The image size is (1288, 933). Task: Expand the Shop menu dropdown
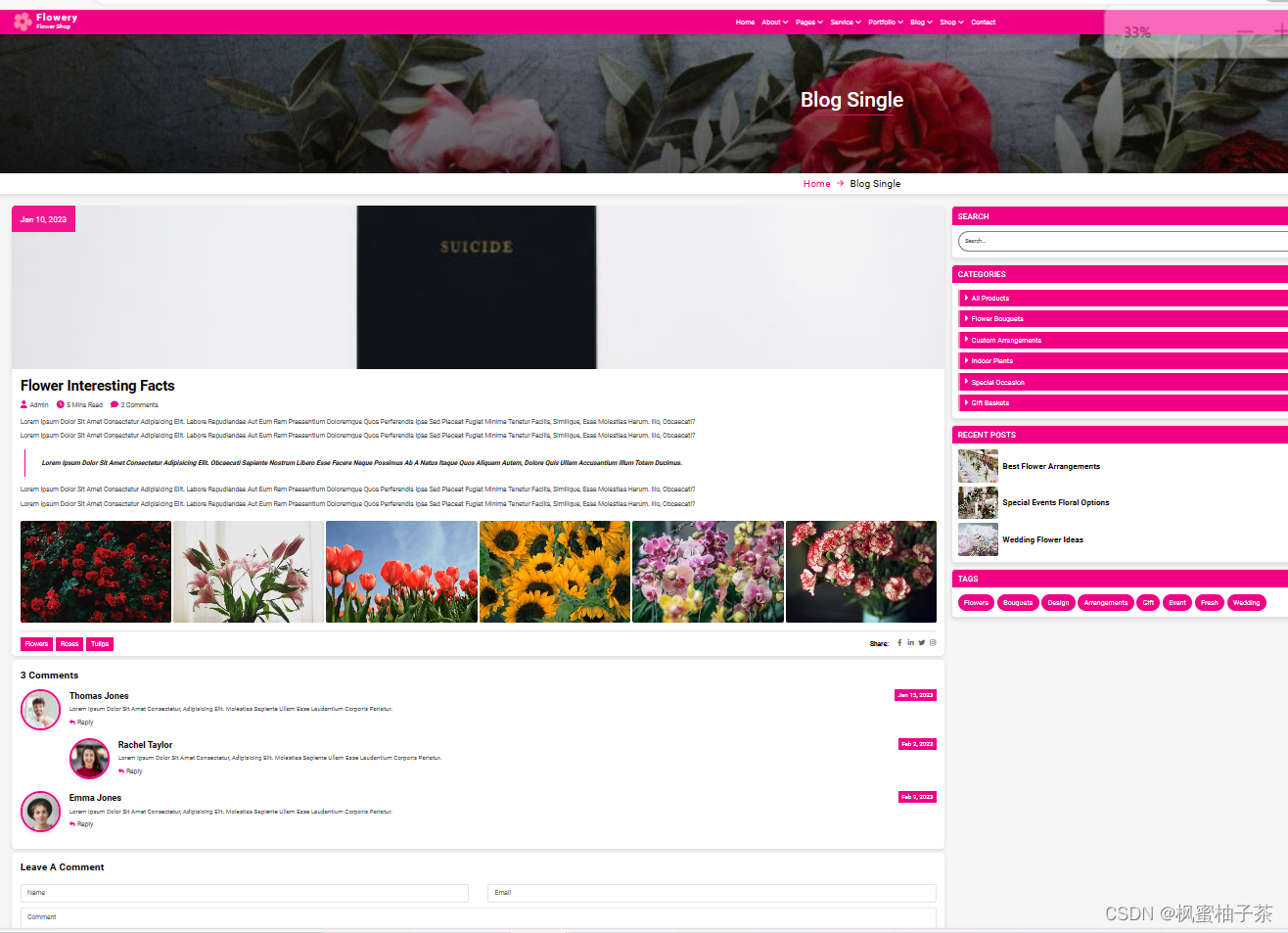(x=951, y=22)
